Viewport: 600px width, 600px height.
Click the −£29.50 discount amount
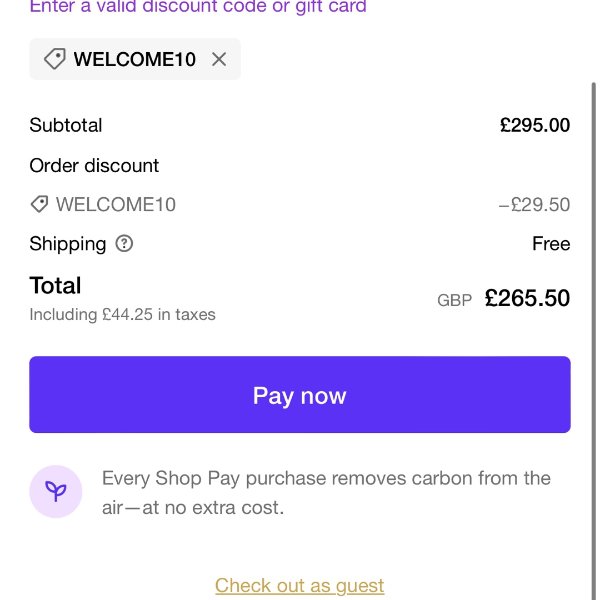tap(534, 205)
